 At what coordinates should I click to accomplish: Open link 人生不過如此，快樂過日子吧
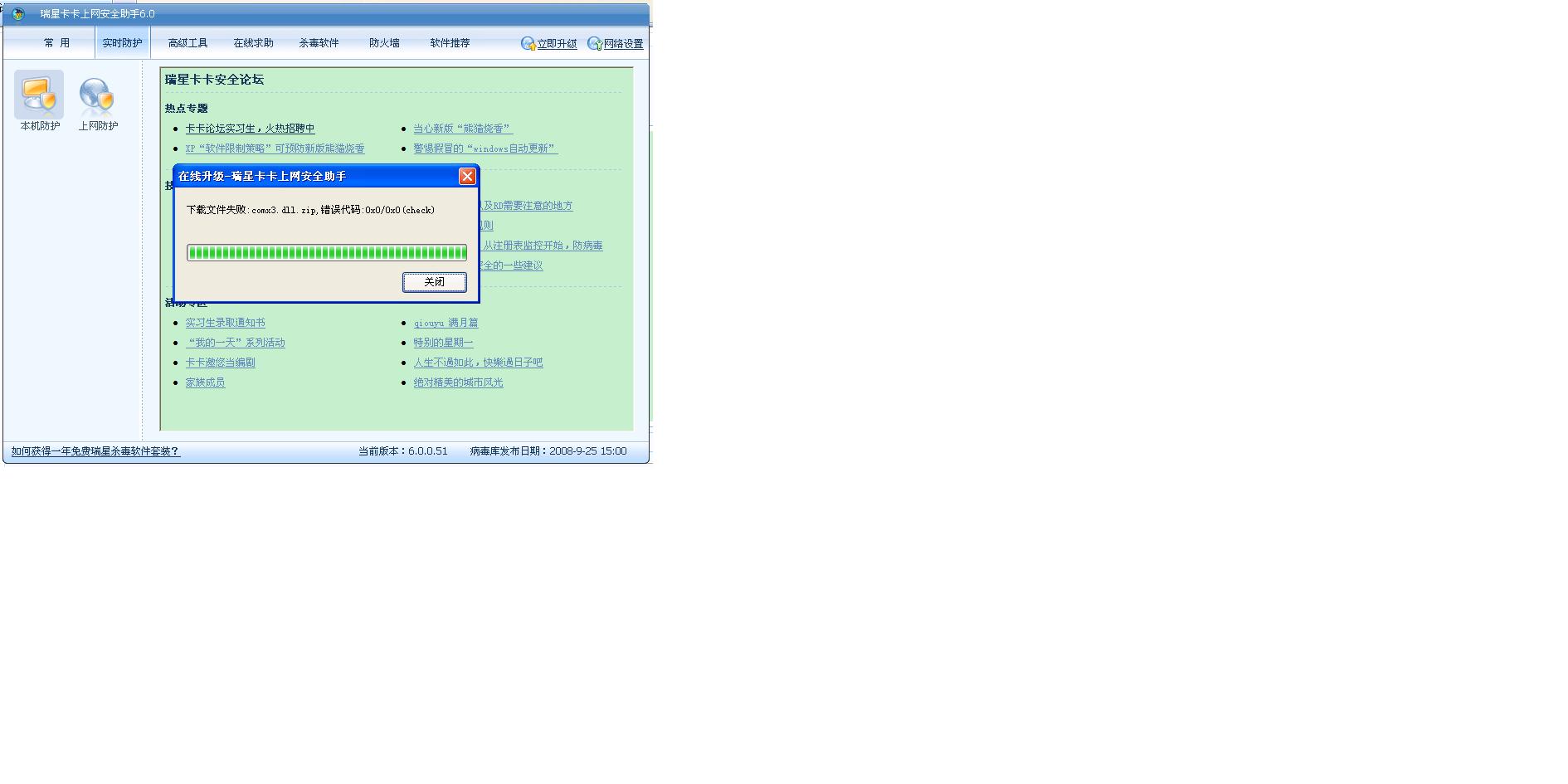(x=478, y=363)
